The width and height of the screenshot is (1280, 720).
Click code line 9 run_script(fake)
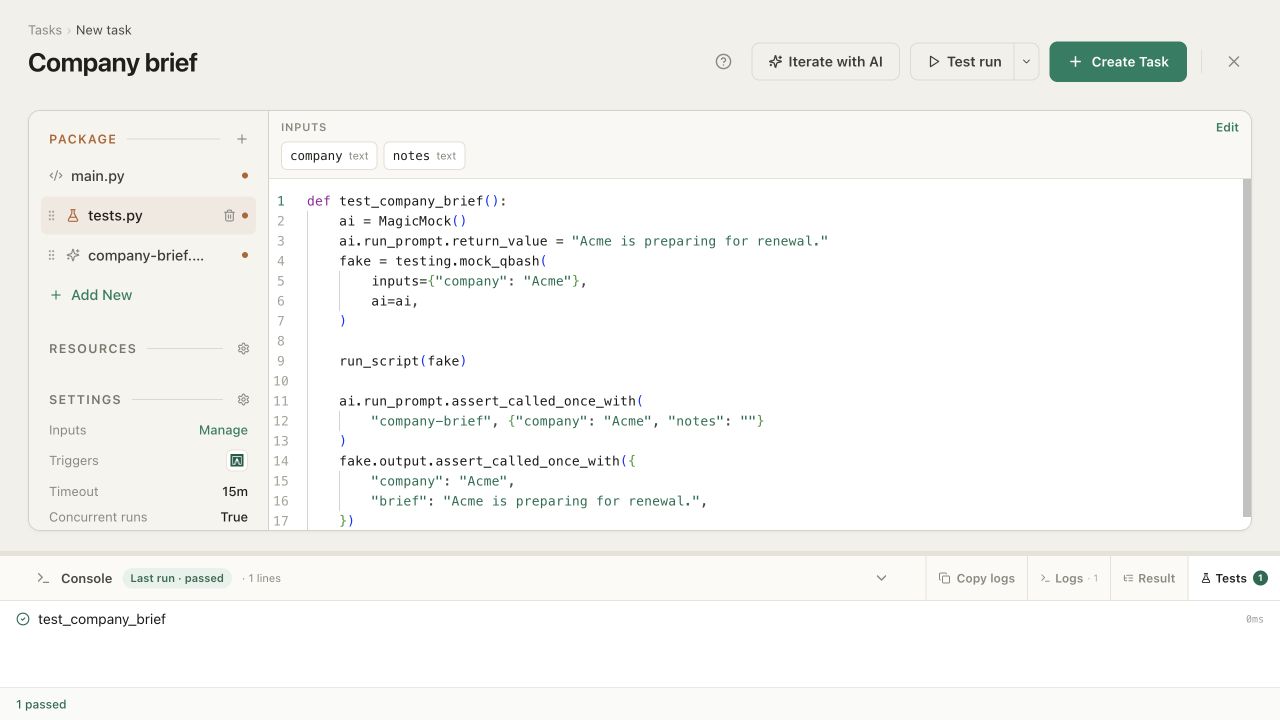pyautogui.click(x=403, y=361)
